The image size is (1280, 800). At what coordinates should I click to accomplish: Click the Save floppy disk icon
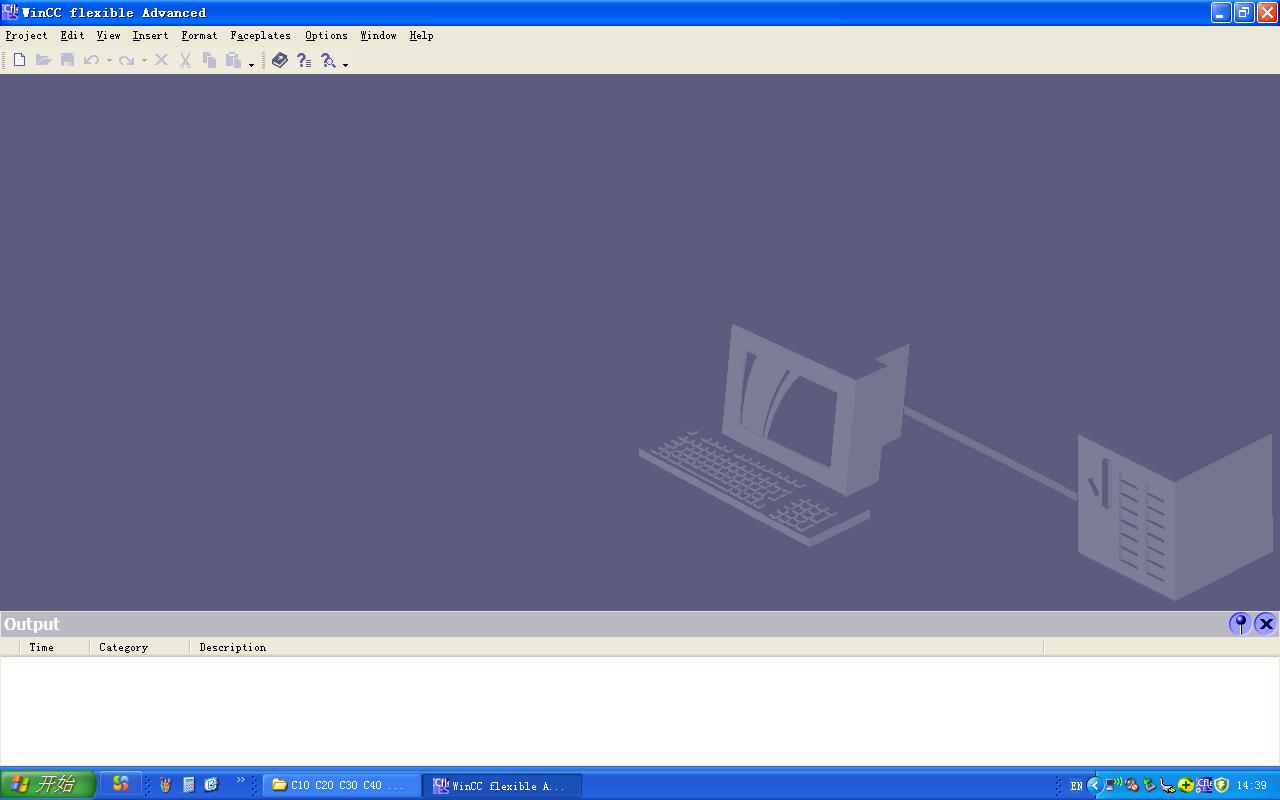click(x=67, y=60)
